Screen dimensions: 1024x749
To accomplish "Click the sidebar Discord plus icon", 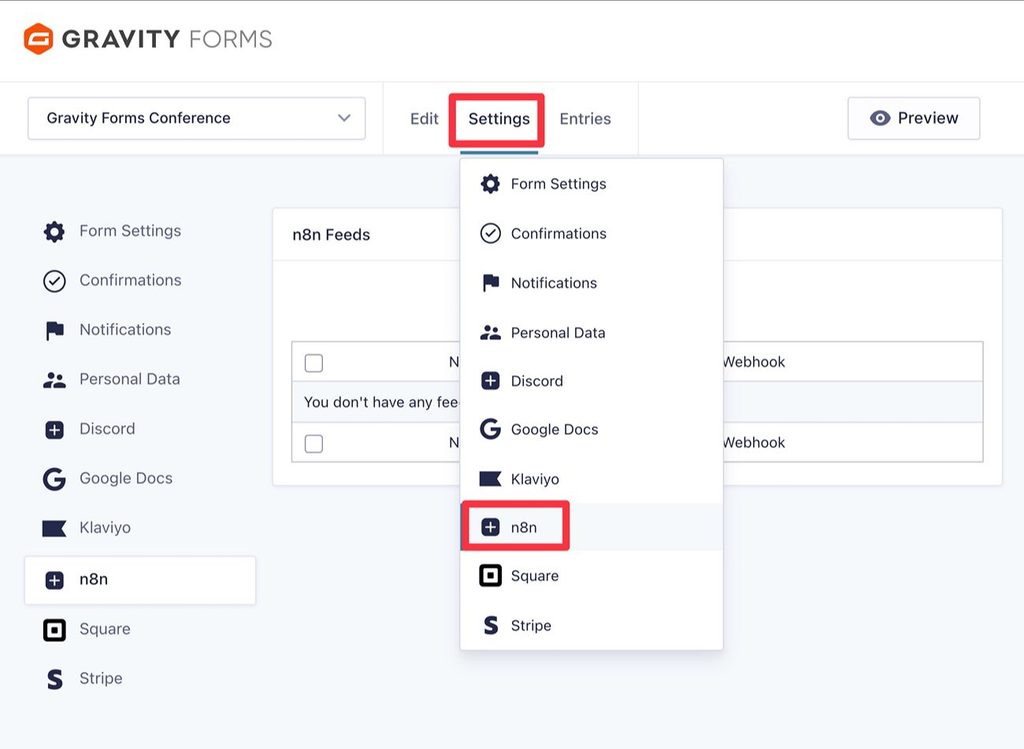I will (x=54, y=430).
